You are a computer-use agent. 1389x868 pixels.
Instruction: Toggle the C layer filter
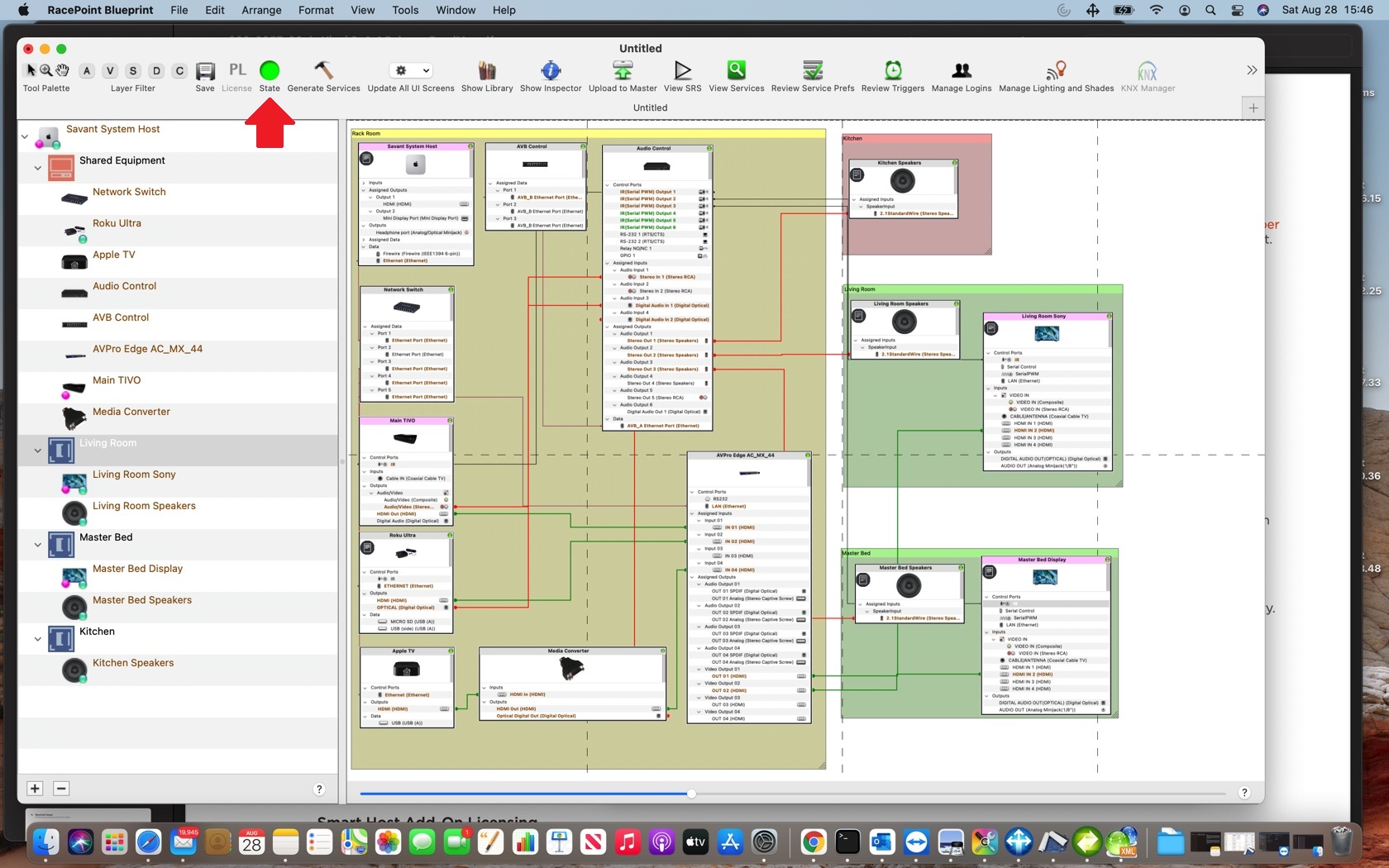[x=179, y=71]
